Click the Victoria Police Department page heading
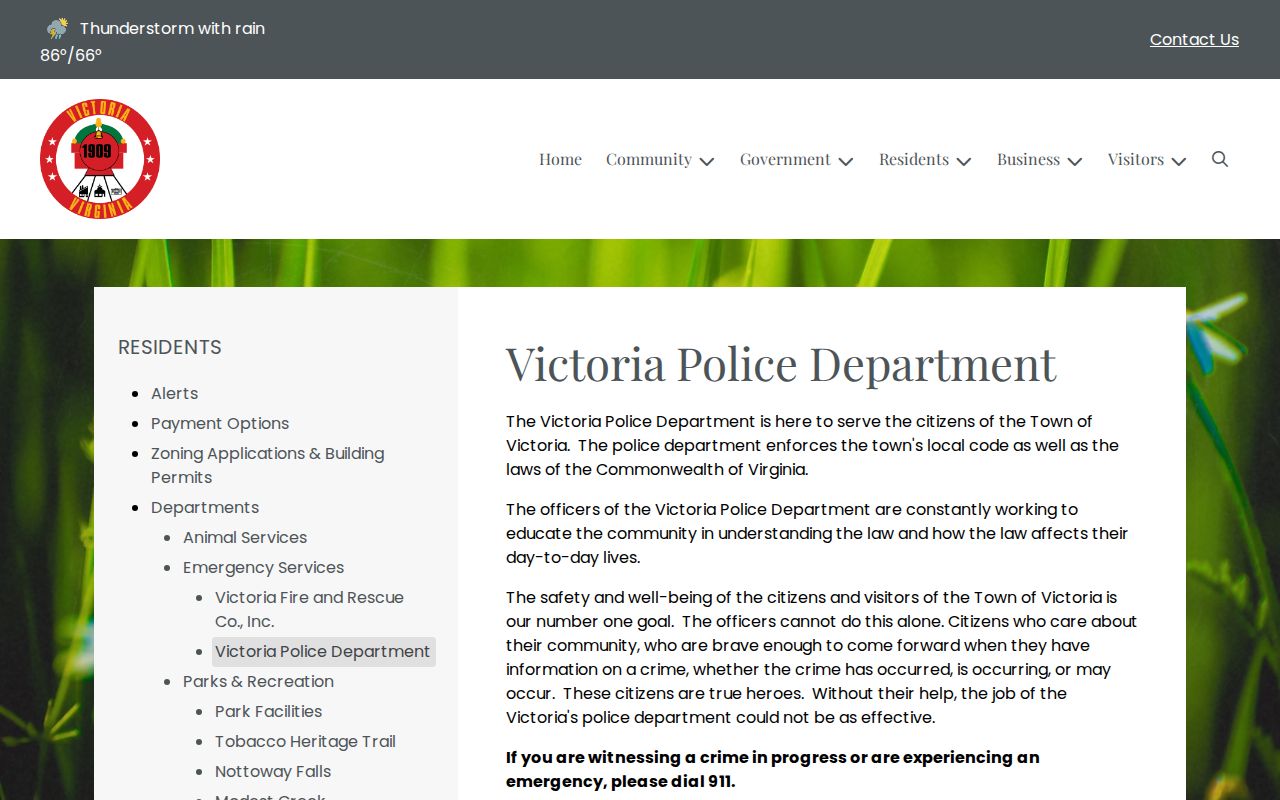The image size is (1280, 800). point(781,363)
